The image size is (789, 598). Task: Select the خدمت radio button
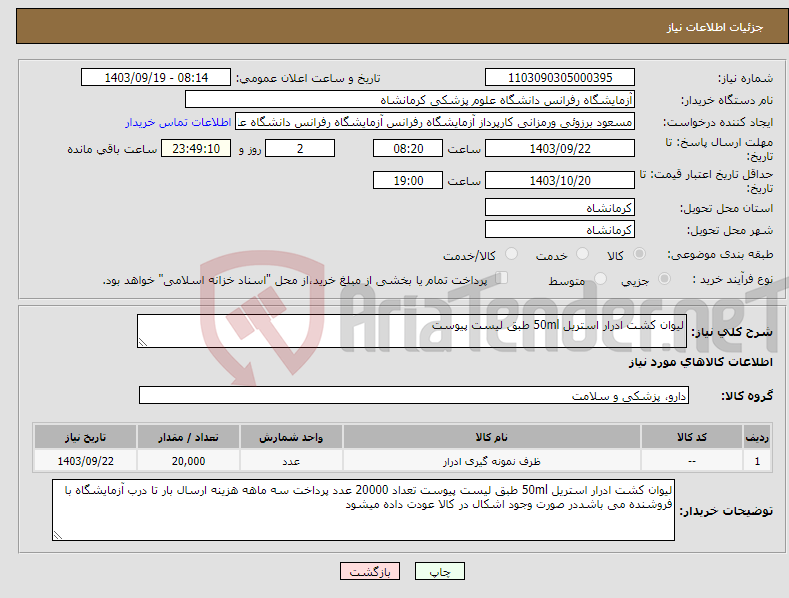coord(582,254)
